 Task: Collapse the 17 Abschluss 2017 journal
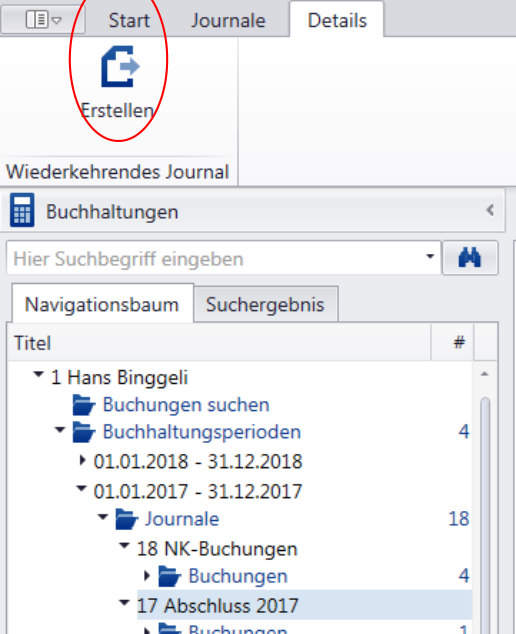coord(125,602)
